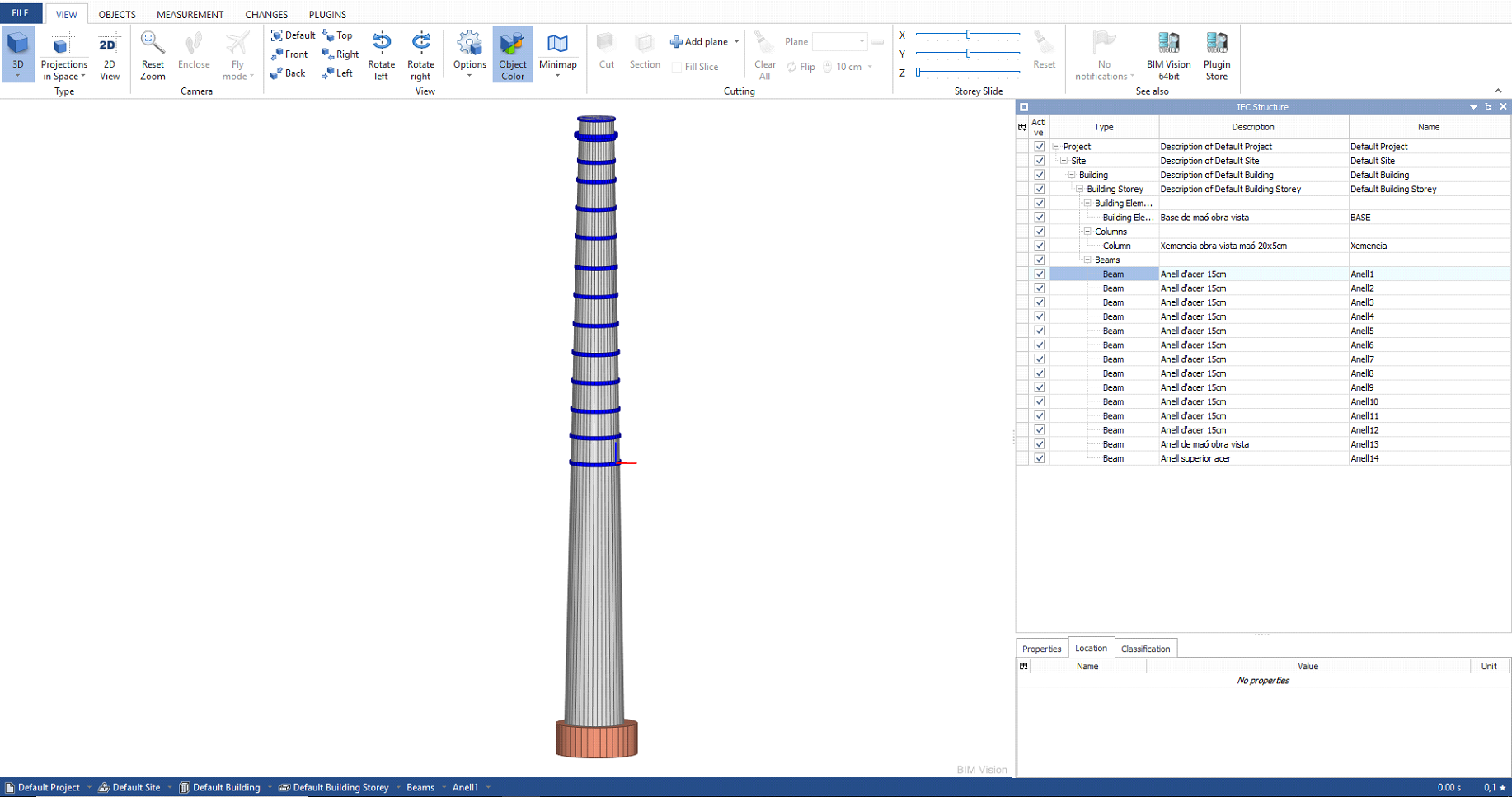Viewport: 1512px width, 797px height.
Task: Set camera to Back view
Action: click(x=288, y=73)
